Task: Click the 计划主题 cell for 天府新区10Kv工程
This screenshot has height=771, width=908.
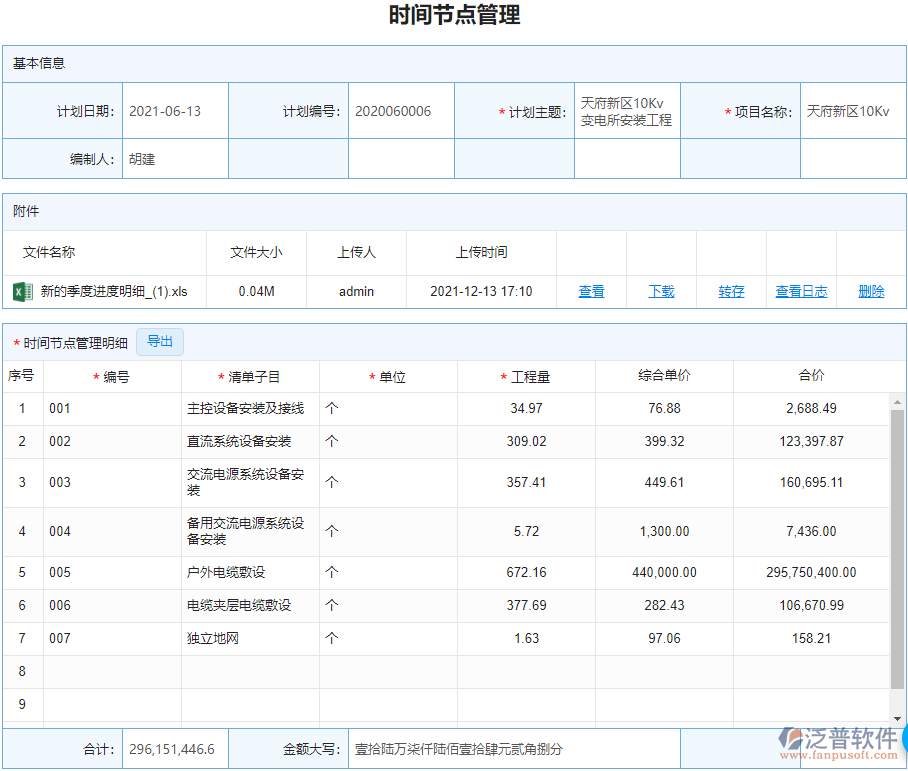Action: tap(626, 111)
